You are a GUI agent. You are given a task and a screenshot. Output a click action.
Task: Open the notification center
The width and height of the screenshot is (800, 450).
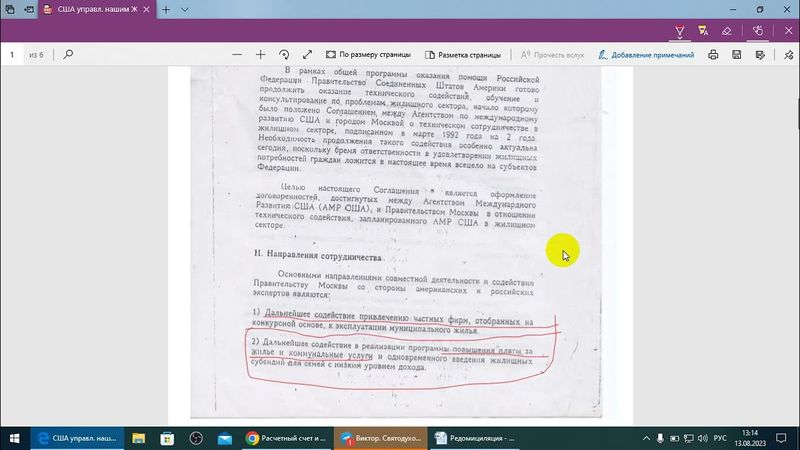tap(781, 438)
